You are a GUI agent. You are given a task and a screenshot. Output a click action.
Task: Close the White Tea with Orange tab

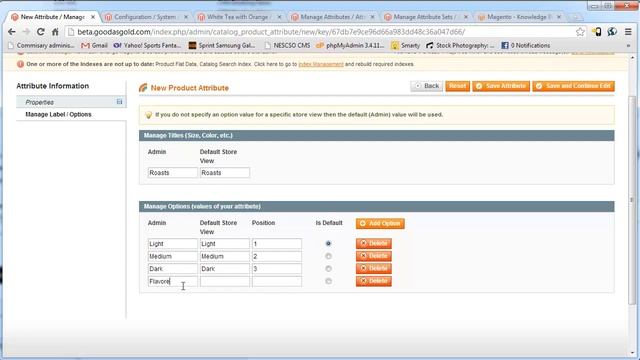pos(280,17)
